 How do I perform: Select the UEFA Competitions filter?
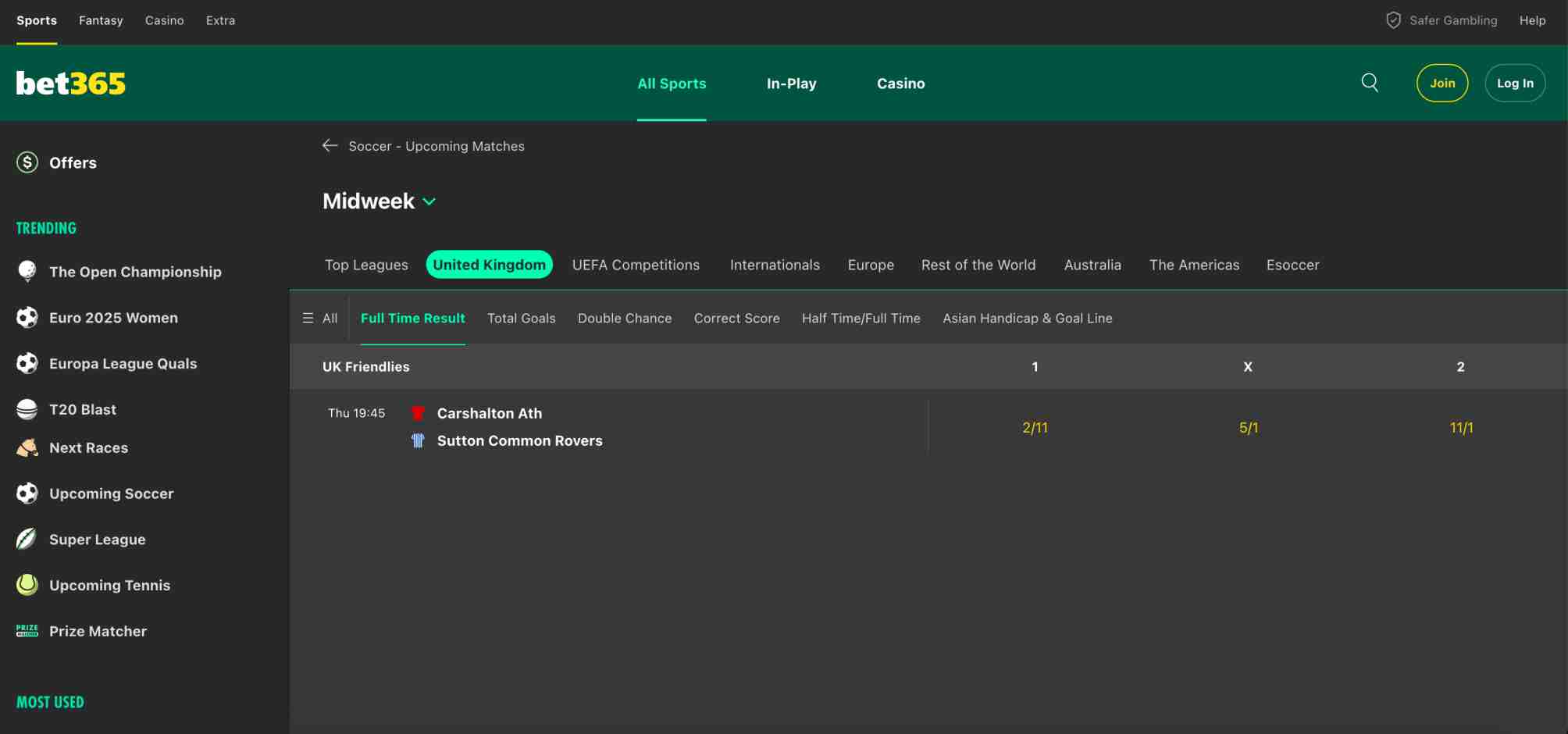pyautogui.click(x=636, y=265)
